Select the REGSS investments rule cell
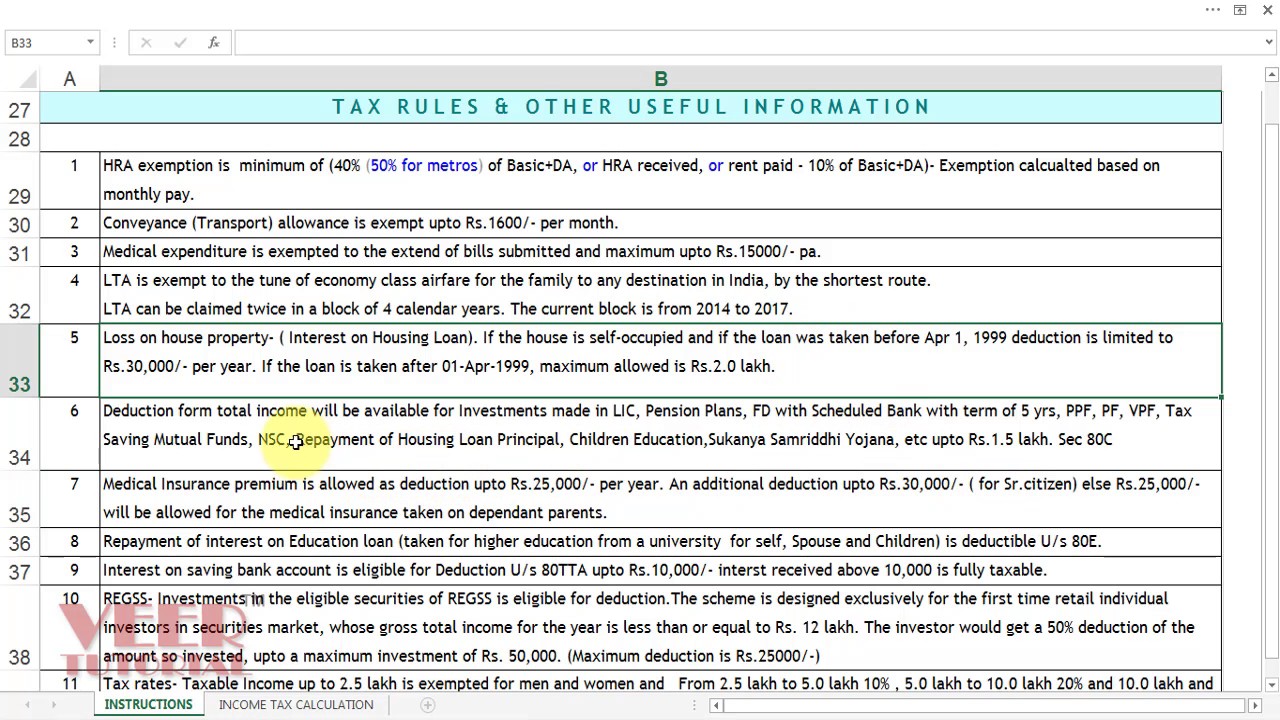Viewport: 1280px width, 720px height. click(x=660, y=628)
